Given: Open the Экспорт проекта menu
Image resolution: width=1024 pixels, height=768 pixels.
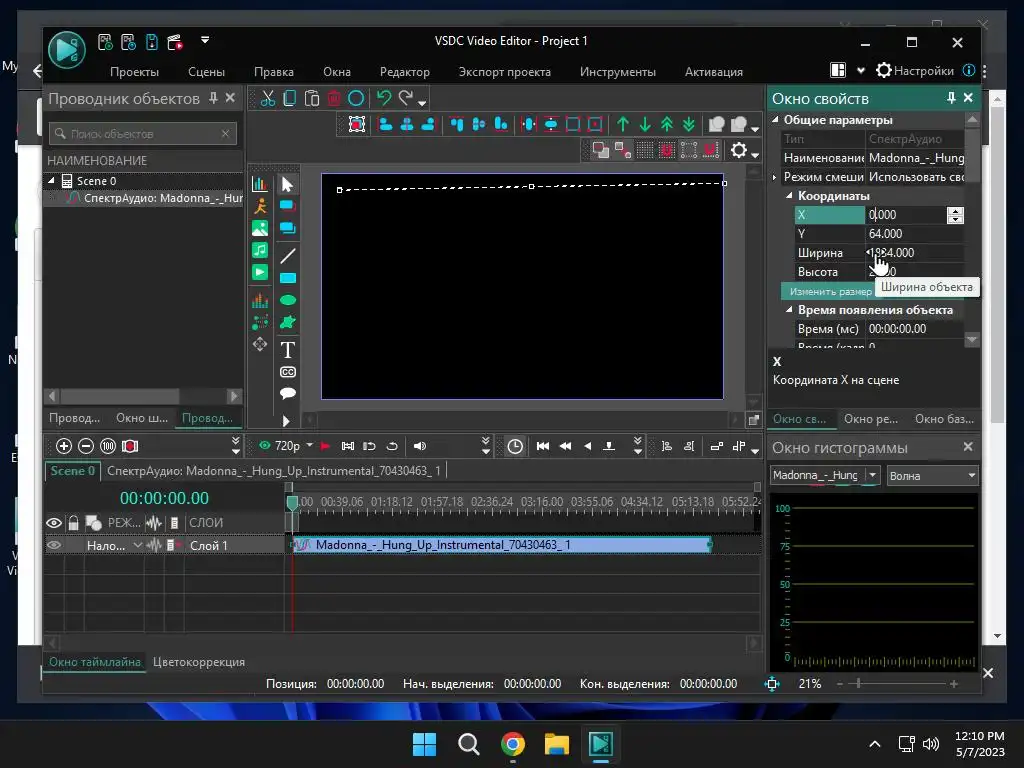Looking at the screenshot, I should tap(504, 72).
